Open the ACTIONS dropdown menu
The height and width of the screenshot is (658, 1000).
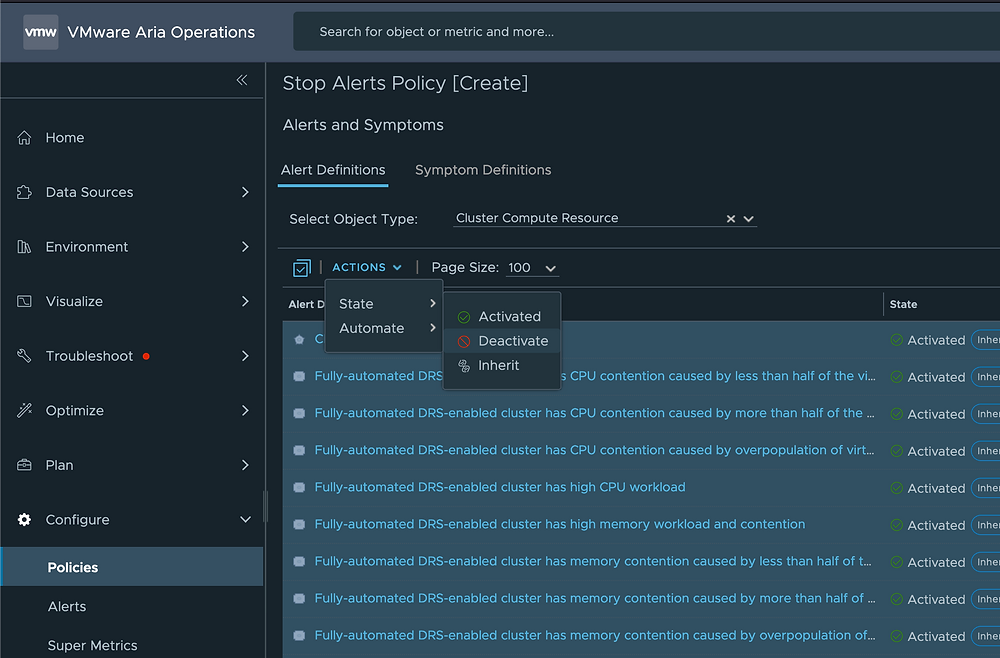click(367, 267)
